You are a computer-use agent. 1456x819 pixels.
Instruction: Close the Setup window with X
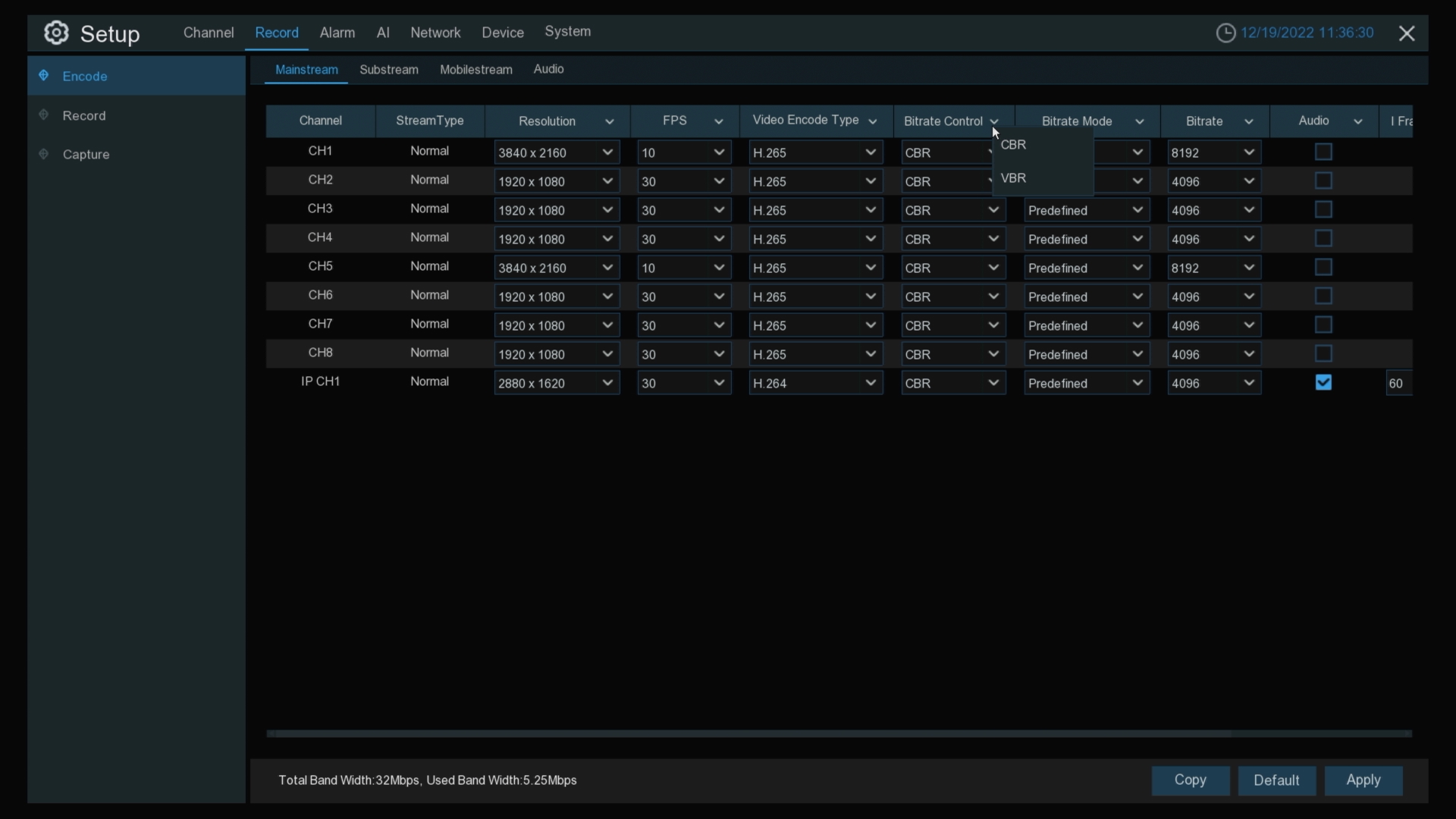(1407, 33)
